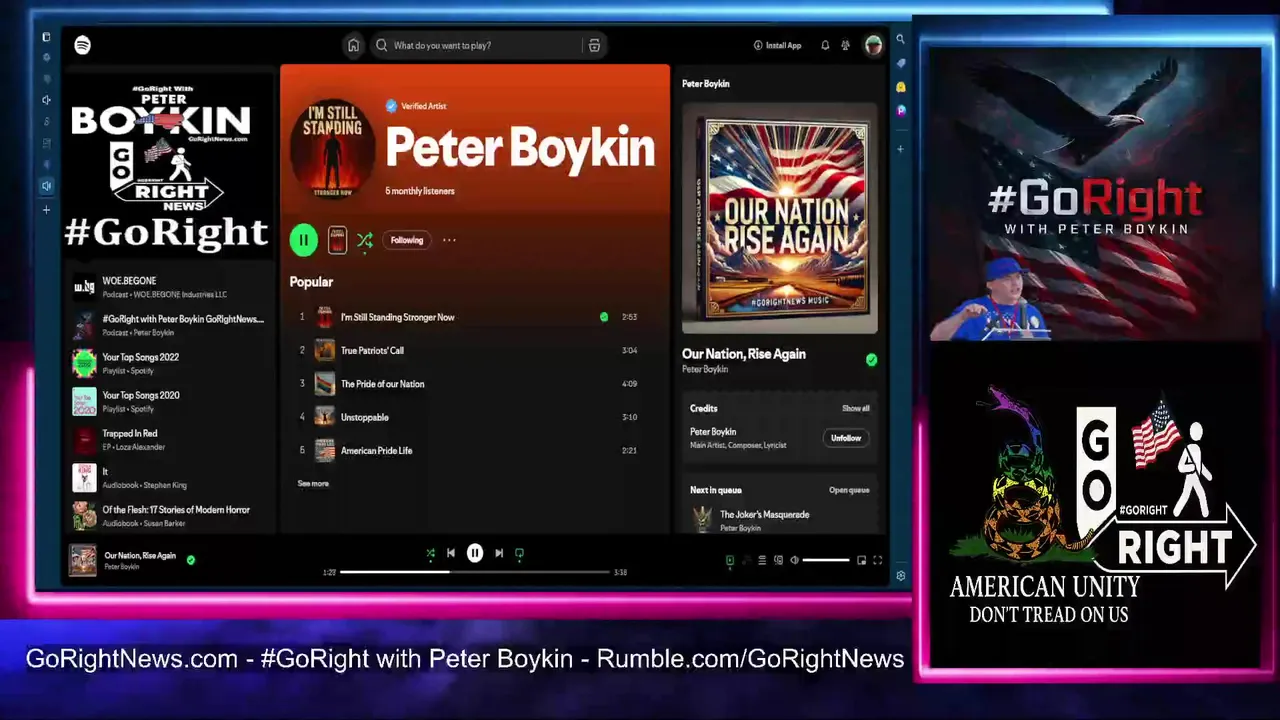The width and height of the screenshot is (1280, 720).
Task: Open Connect to a device
Action: pyautogui.click(x=778, y=560)
